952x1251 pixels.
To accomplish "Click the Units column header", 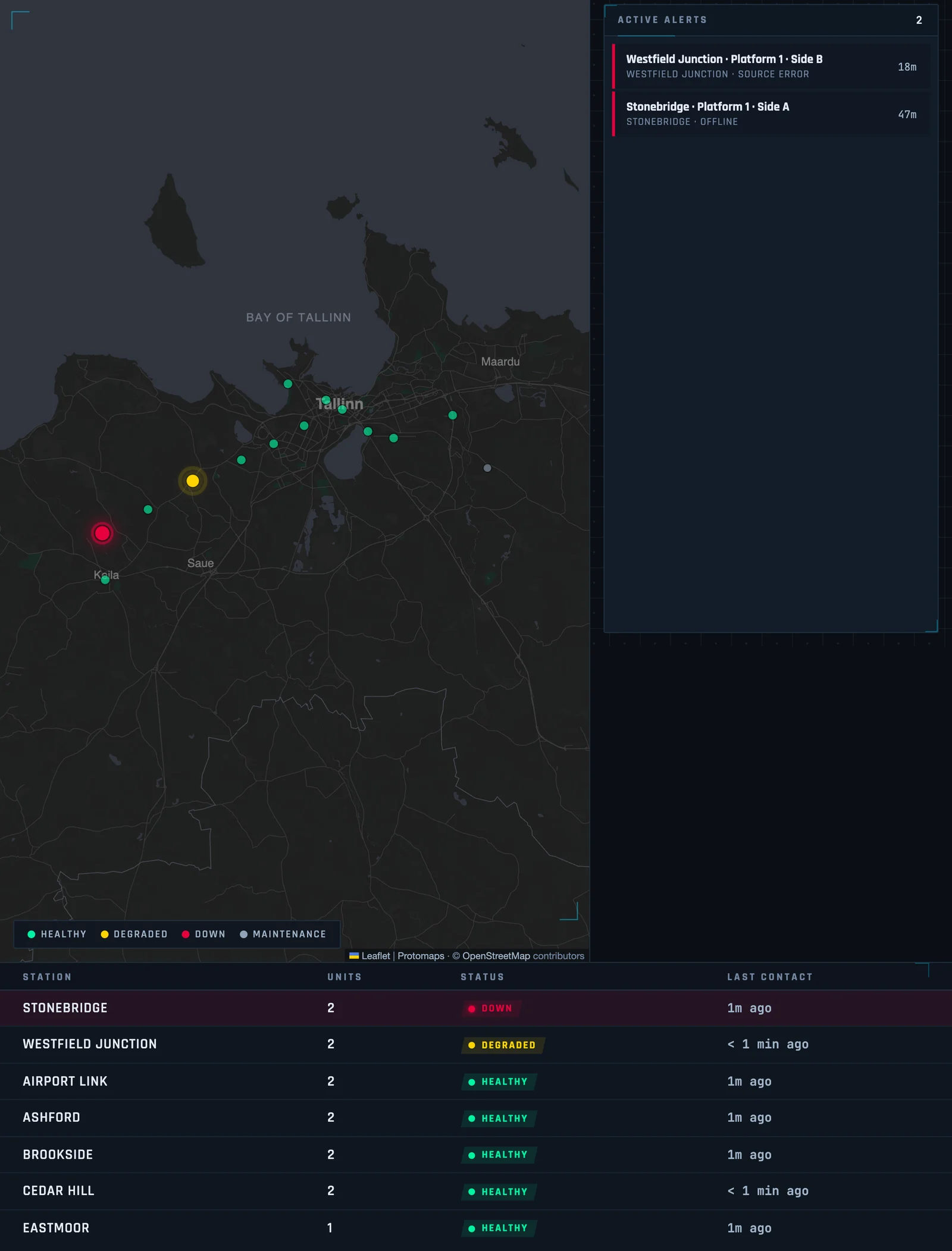I will [x=345, y=977].
